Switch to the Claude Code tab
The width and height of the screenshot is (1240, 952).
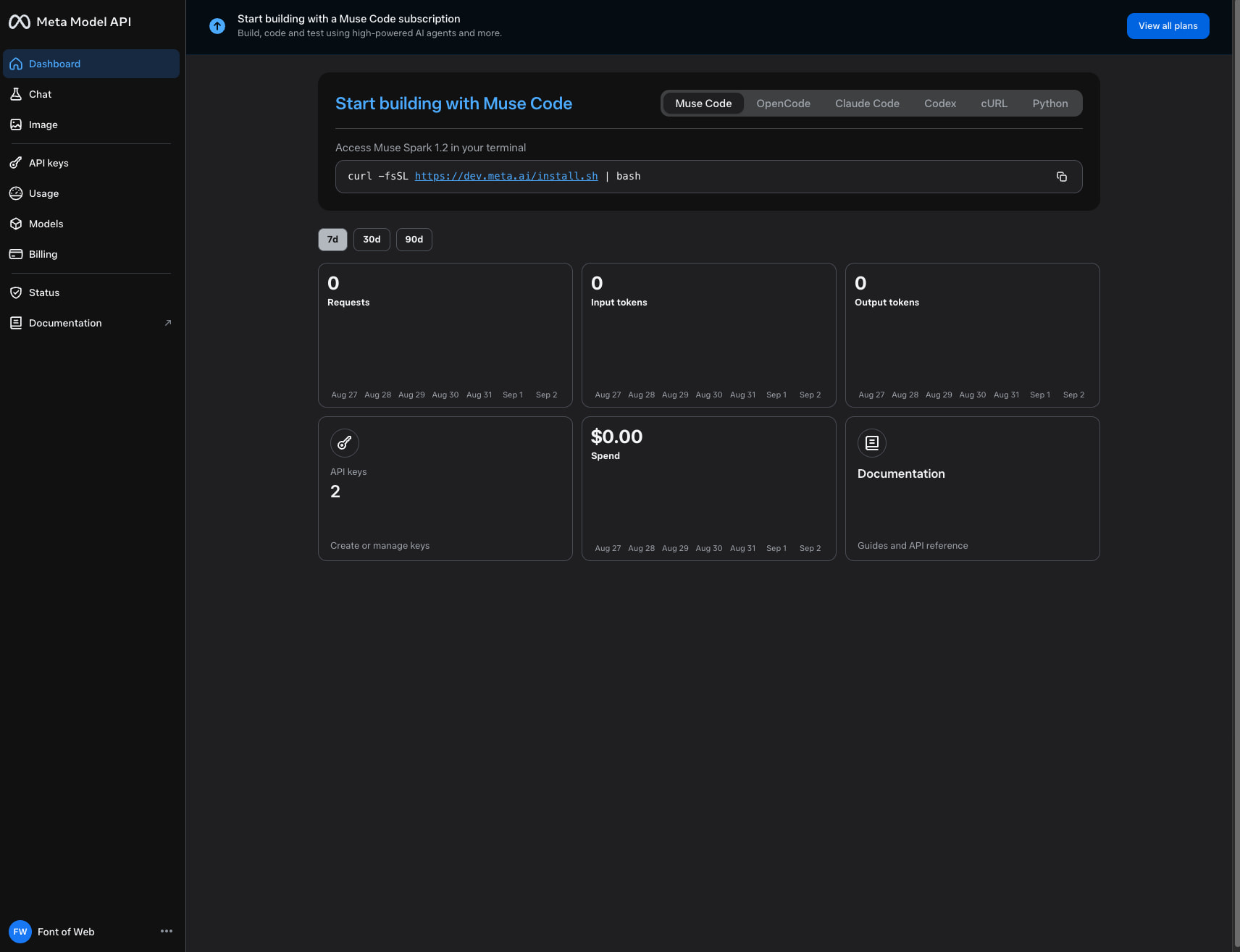coord(867,104)
